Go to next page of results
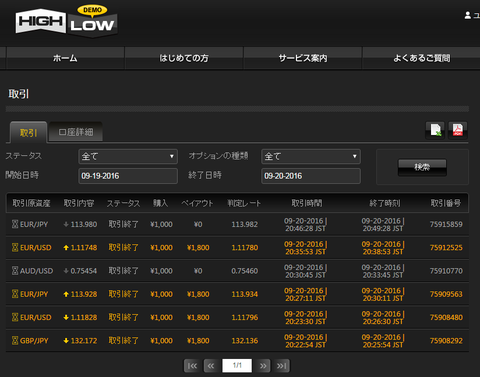Viewport: 480px width, 377px height. pyautogui.click(x=263, y=366)
